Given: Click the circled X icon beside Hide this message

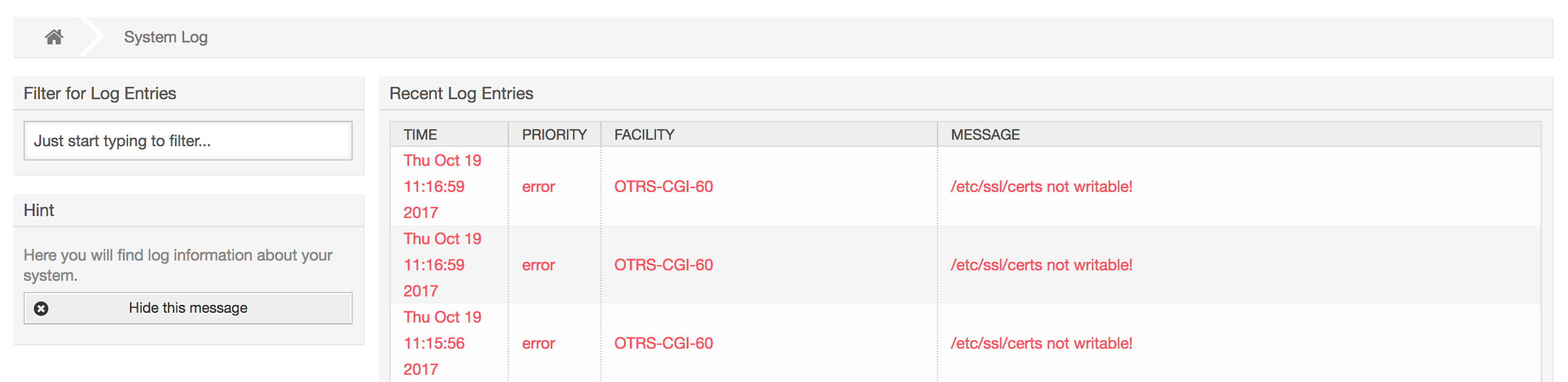Looking at the screenshot, I should [x=41, y=308].
